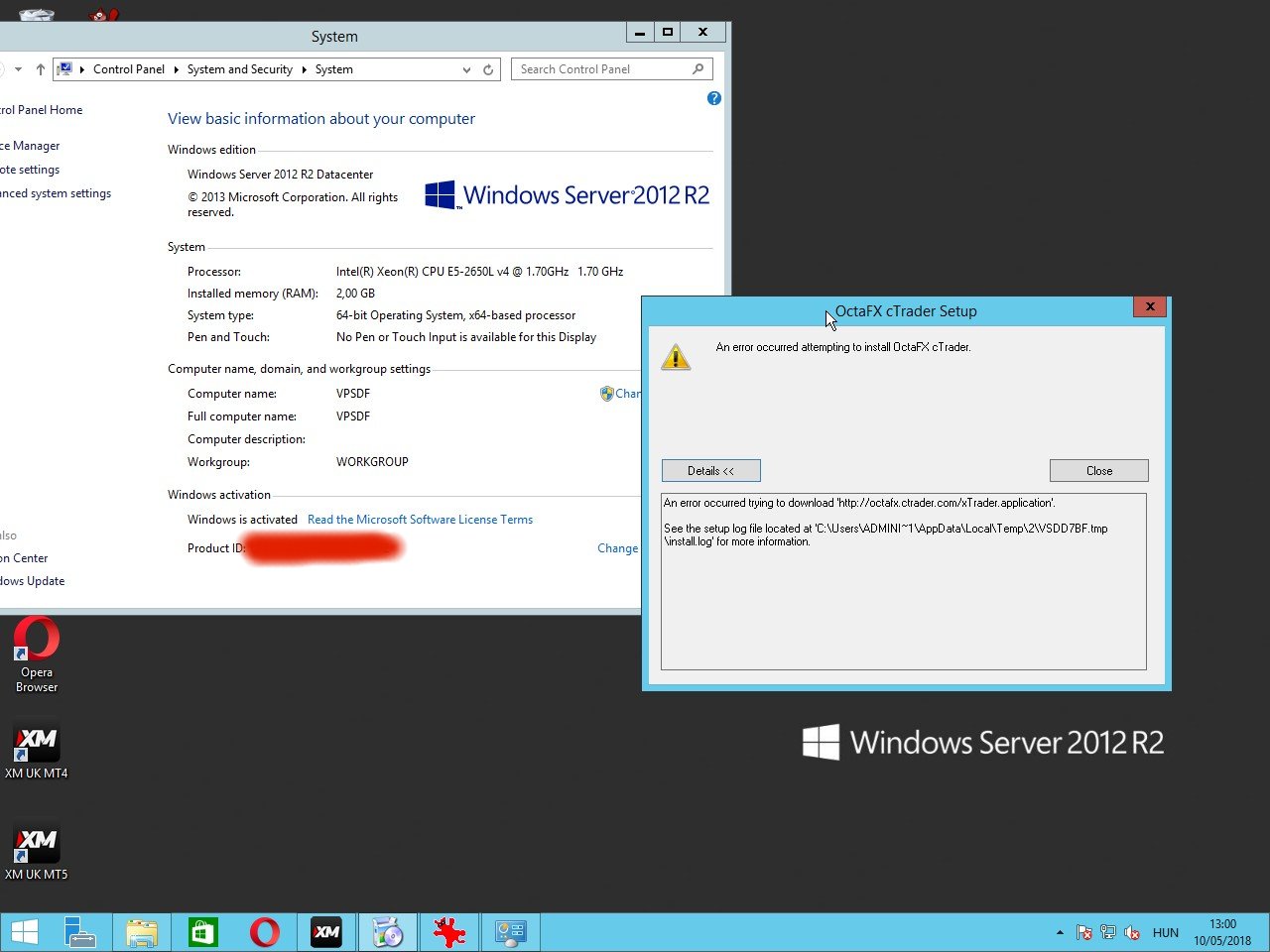
Task: Click HUN input language indicator
Action: (x=1166, y=932)
